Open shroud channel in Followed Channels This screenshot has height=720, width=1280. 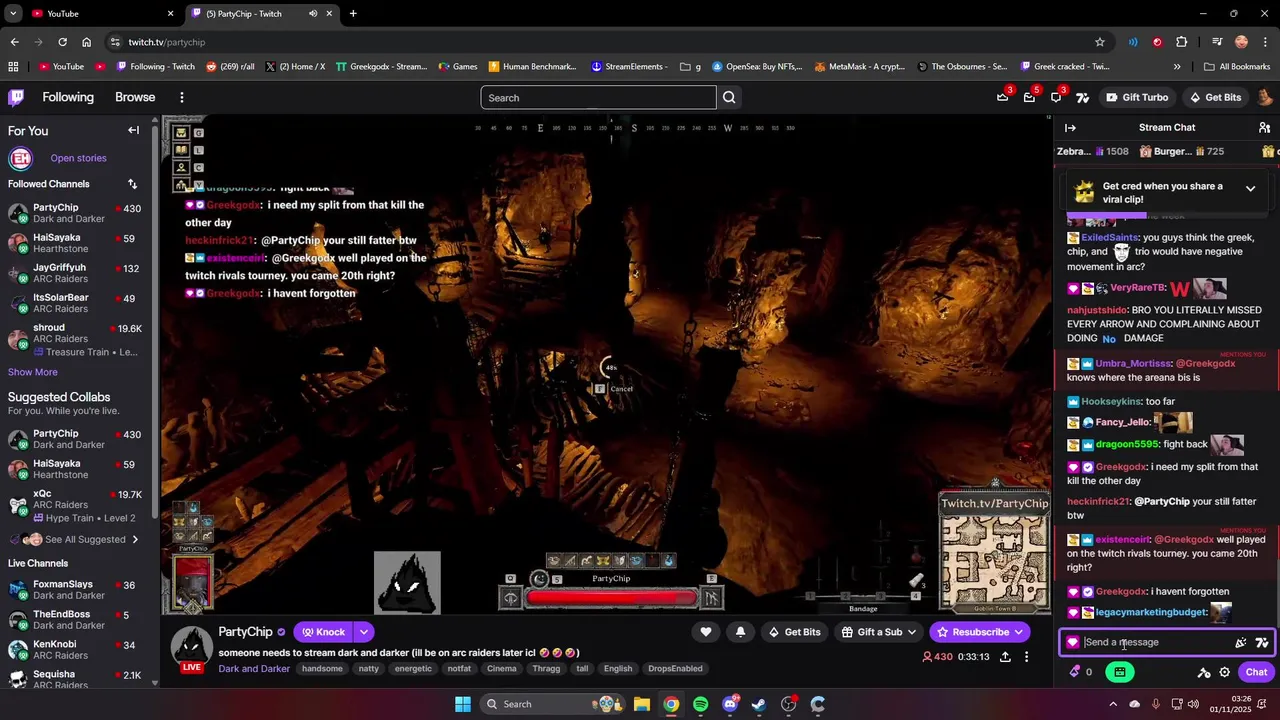click(78, 339)
